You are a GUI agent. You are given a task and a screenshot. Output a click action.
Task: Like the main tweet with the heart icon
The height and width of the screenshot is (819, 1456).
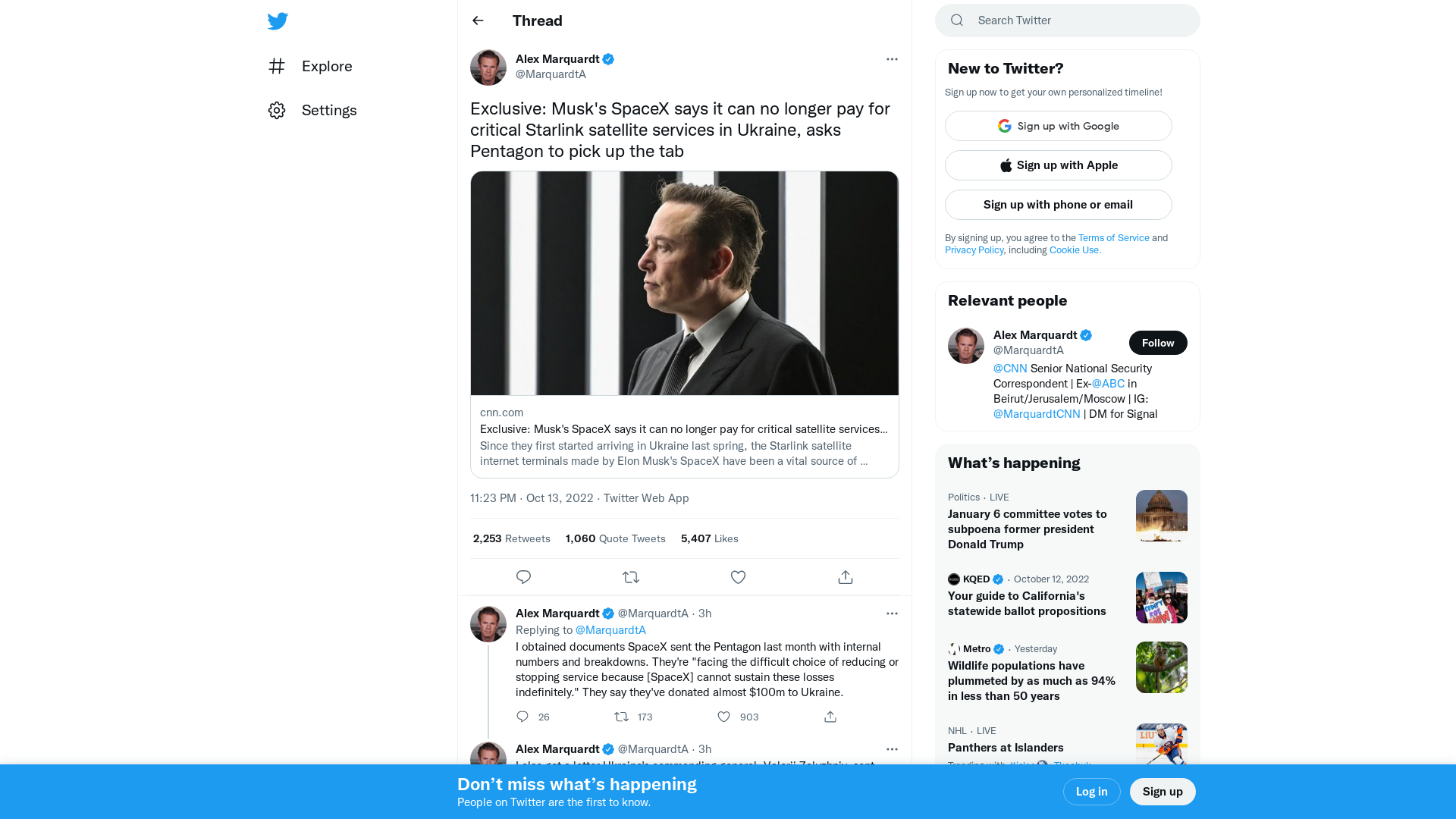(x=738, y=576)
